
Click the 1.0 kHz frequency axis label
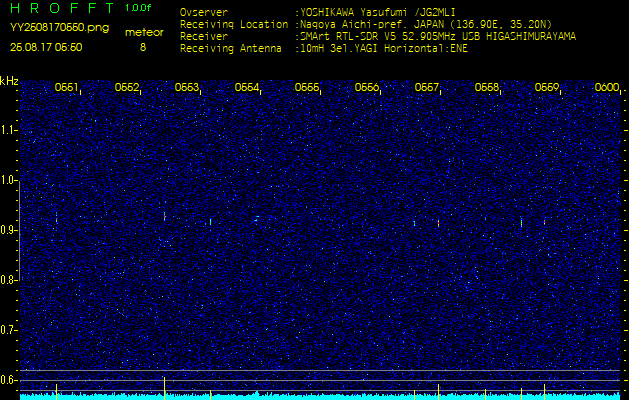tap(8, 180)
